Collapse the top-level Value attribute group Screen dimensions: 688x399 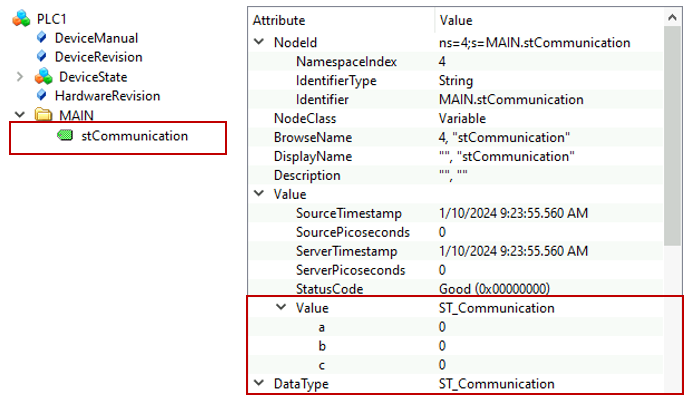click(x=259, y=194)
